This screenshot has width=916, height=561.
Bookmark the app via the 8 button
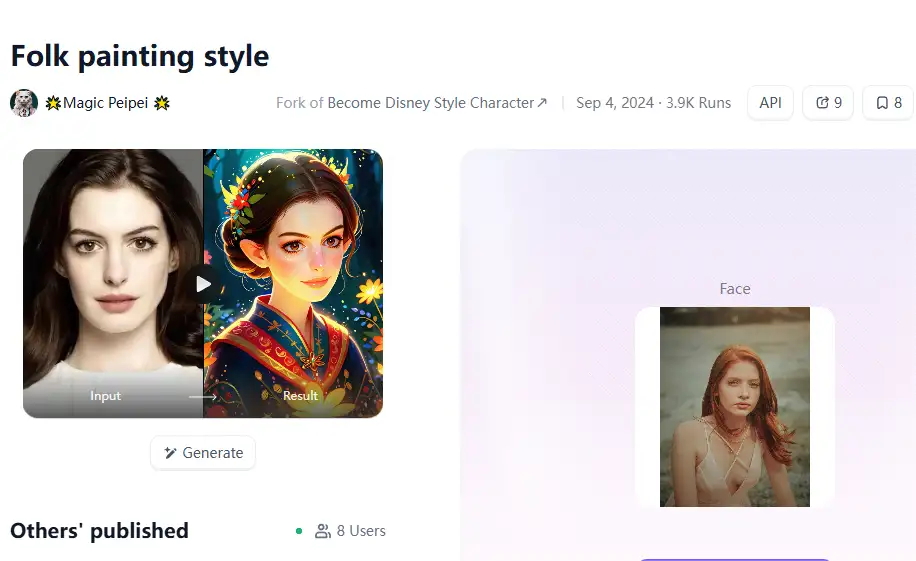click(889, 103)
